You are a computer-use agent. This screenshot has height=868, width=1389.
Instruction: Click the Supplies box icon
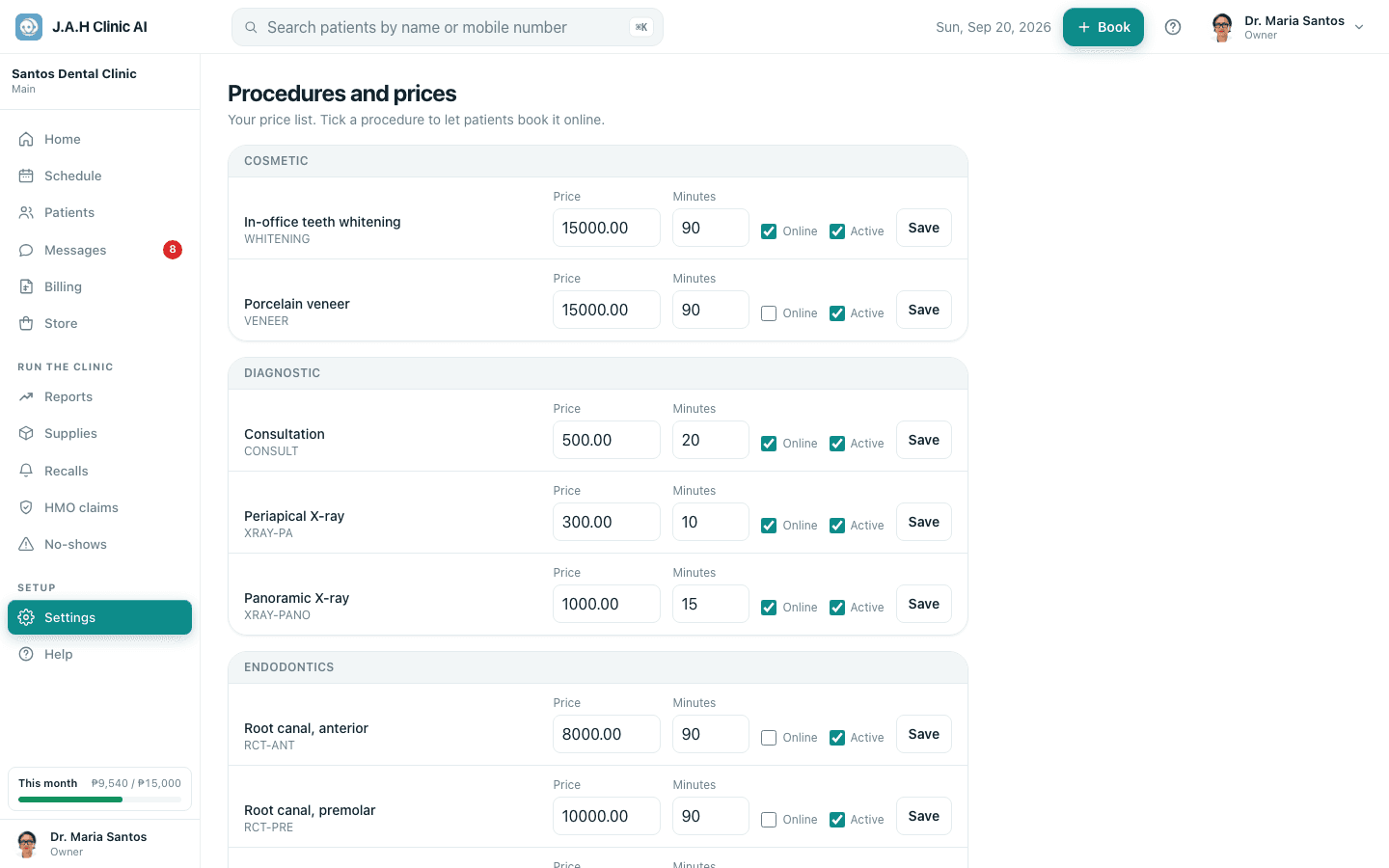coord(26,433)
